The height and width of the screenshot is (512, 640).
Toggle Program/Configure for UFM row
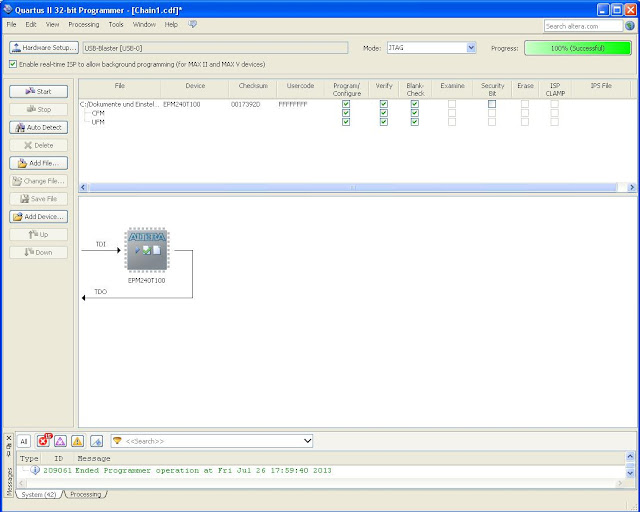(346, 122)
